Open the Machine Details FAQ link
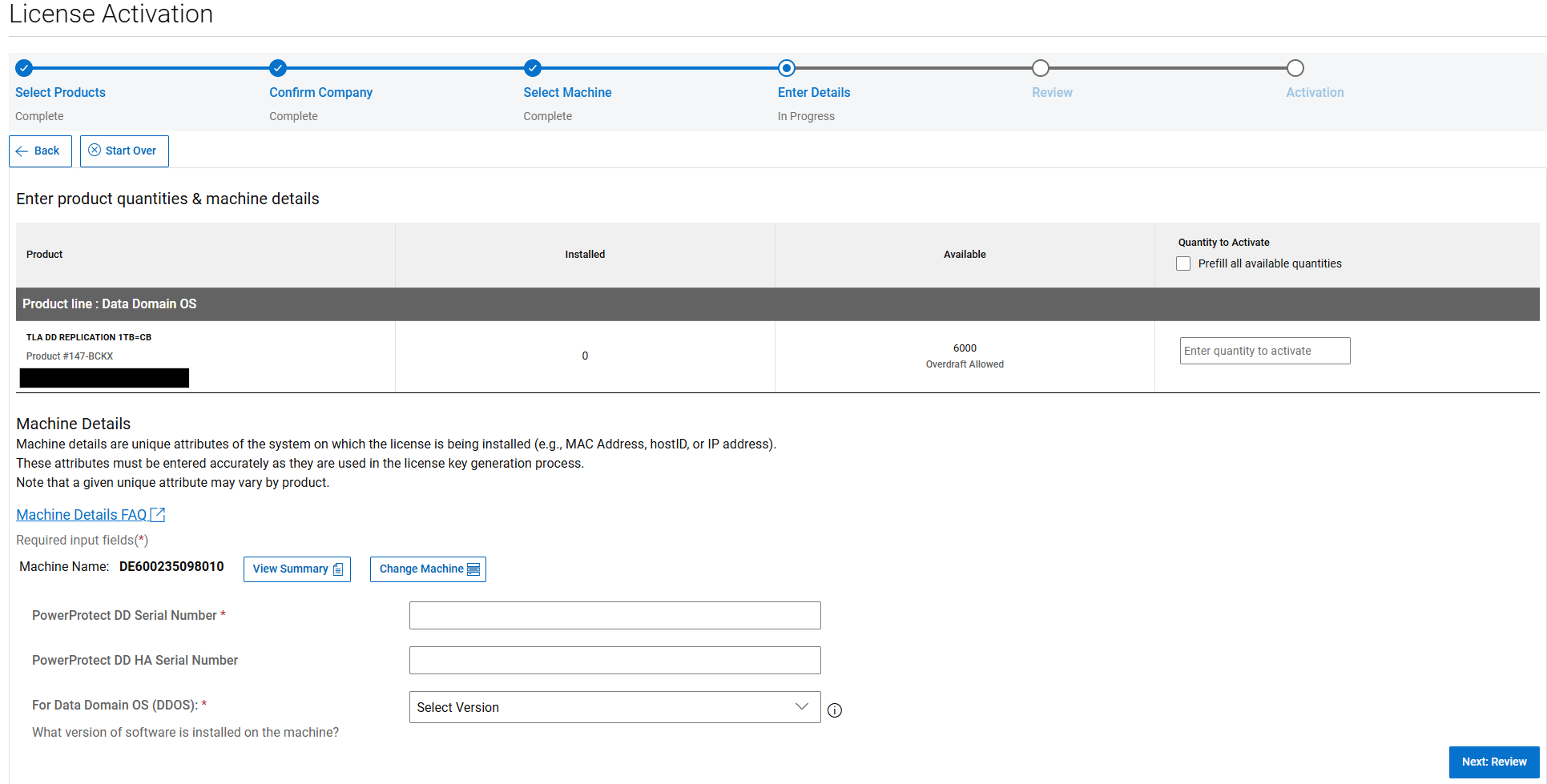 click(x=81, y=514)
